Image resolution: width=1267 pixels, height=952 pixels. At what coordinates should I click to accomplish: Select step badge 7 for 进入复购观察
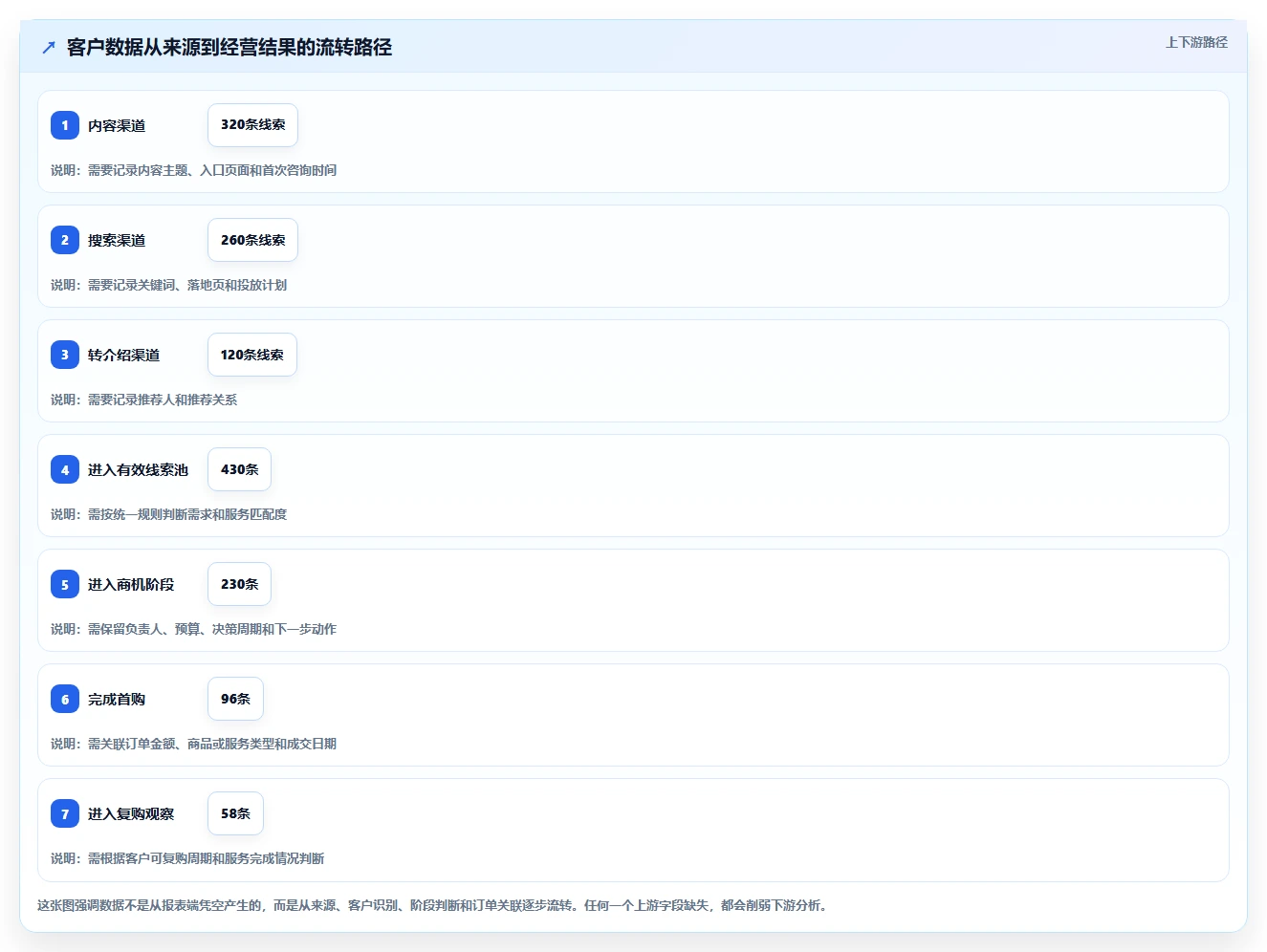(65, 813)
